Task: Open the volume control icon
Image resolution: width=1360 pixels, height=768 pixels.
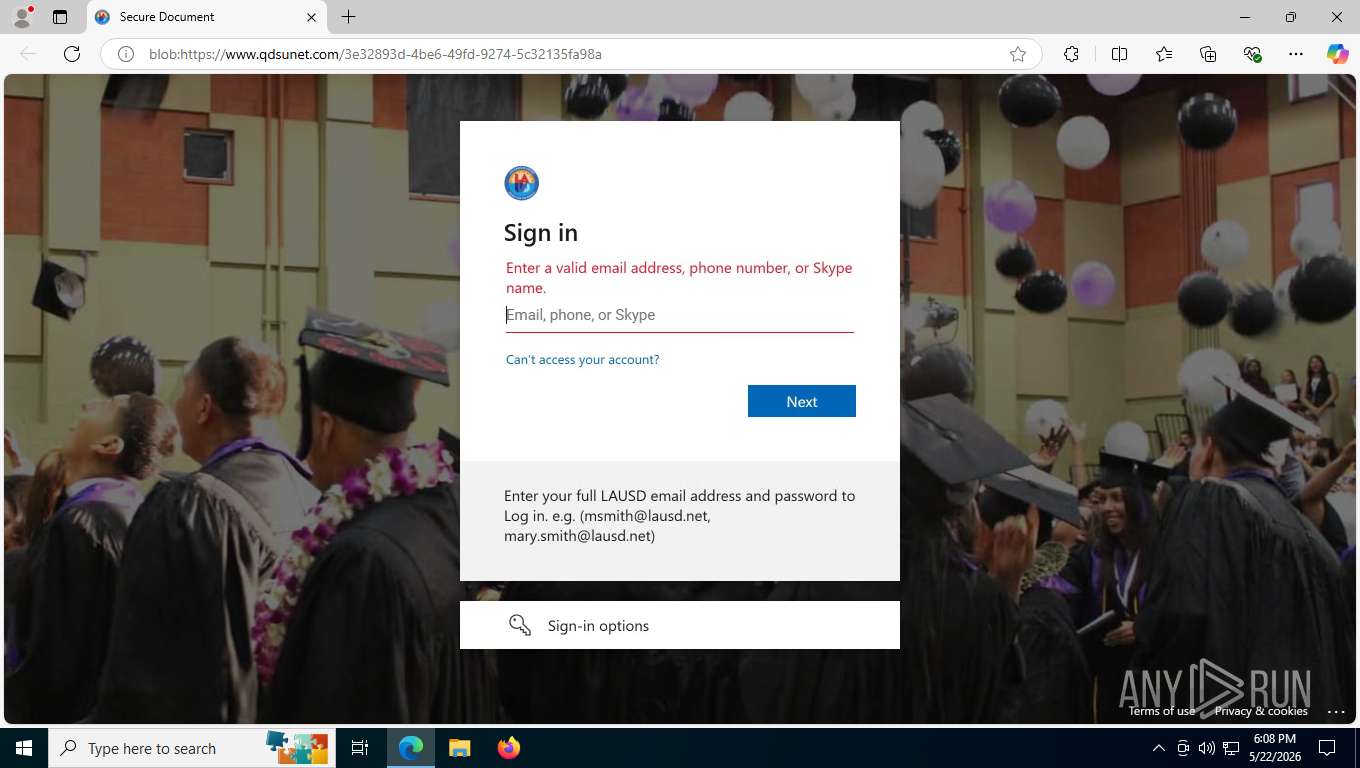Action: 1207,748
